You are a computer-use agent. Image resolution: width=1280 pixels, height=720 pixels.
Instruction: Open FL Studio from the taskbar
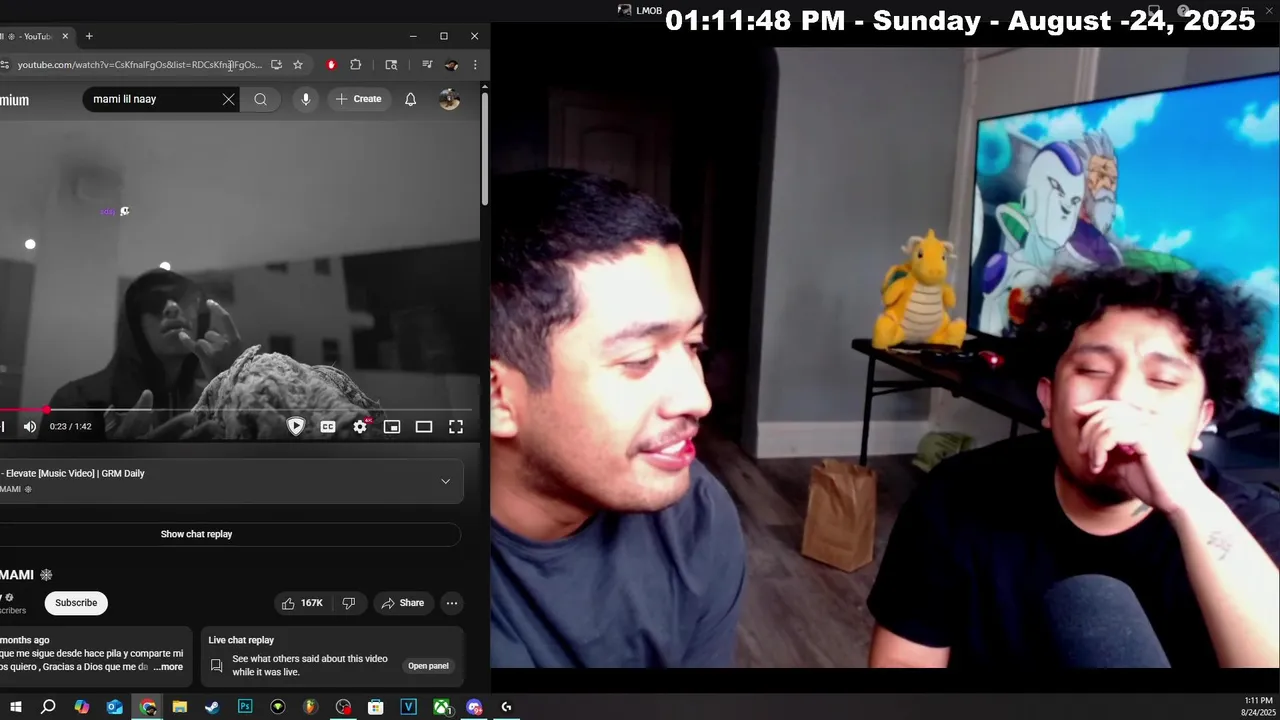click(x=310, y=707)
